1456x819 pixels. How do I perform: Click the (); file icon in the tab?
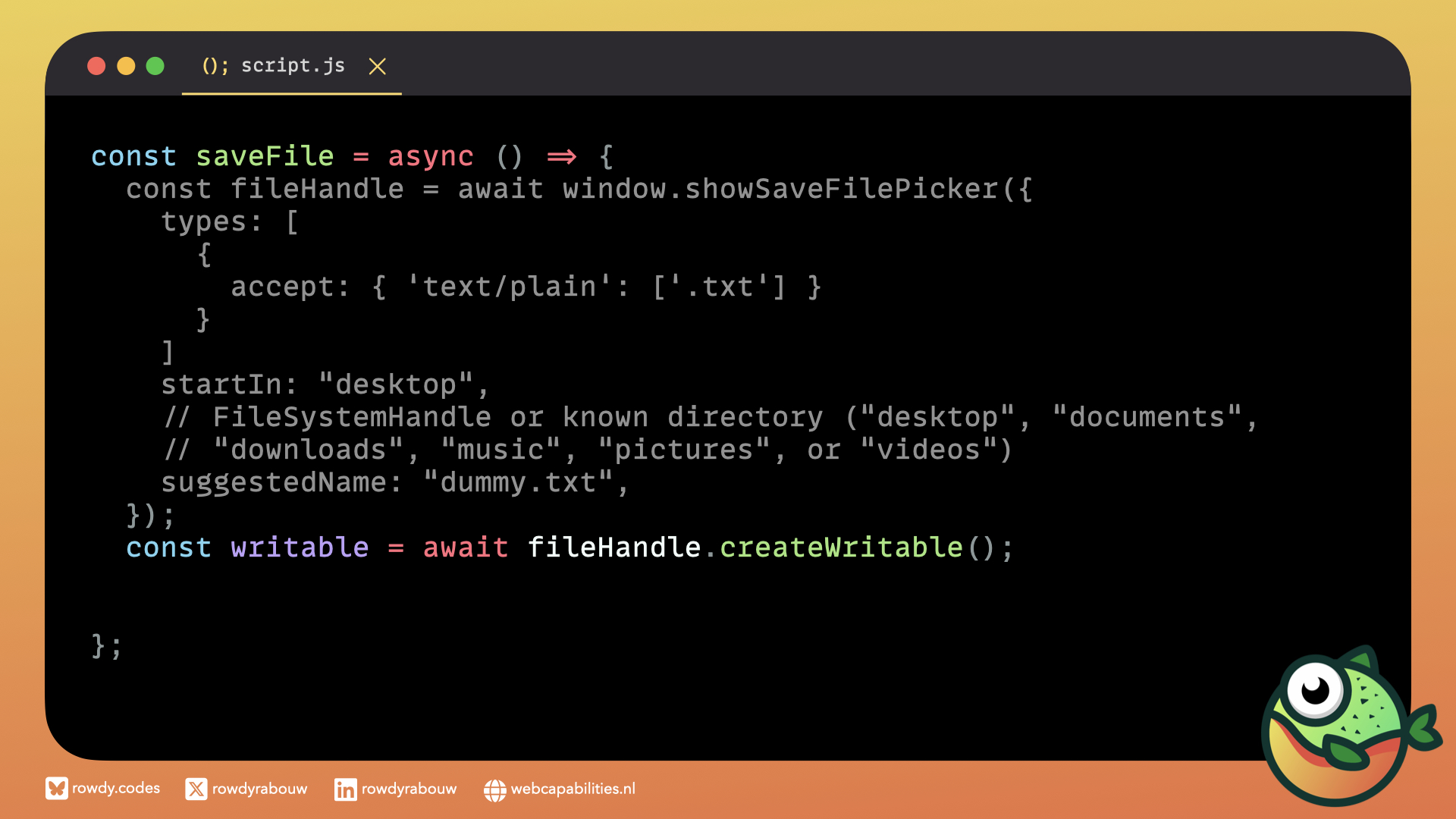(215, 66)
